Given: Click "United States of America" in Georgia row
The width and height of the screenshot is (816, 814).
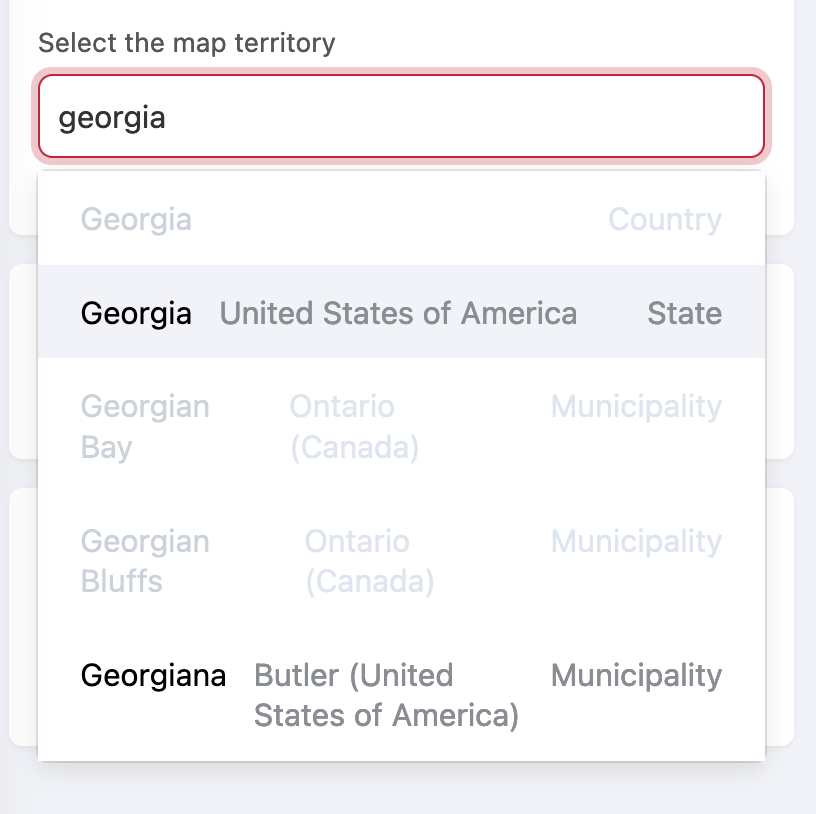Looking at the screenshot, I should click(x=398, y=313).
